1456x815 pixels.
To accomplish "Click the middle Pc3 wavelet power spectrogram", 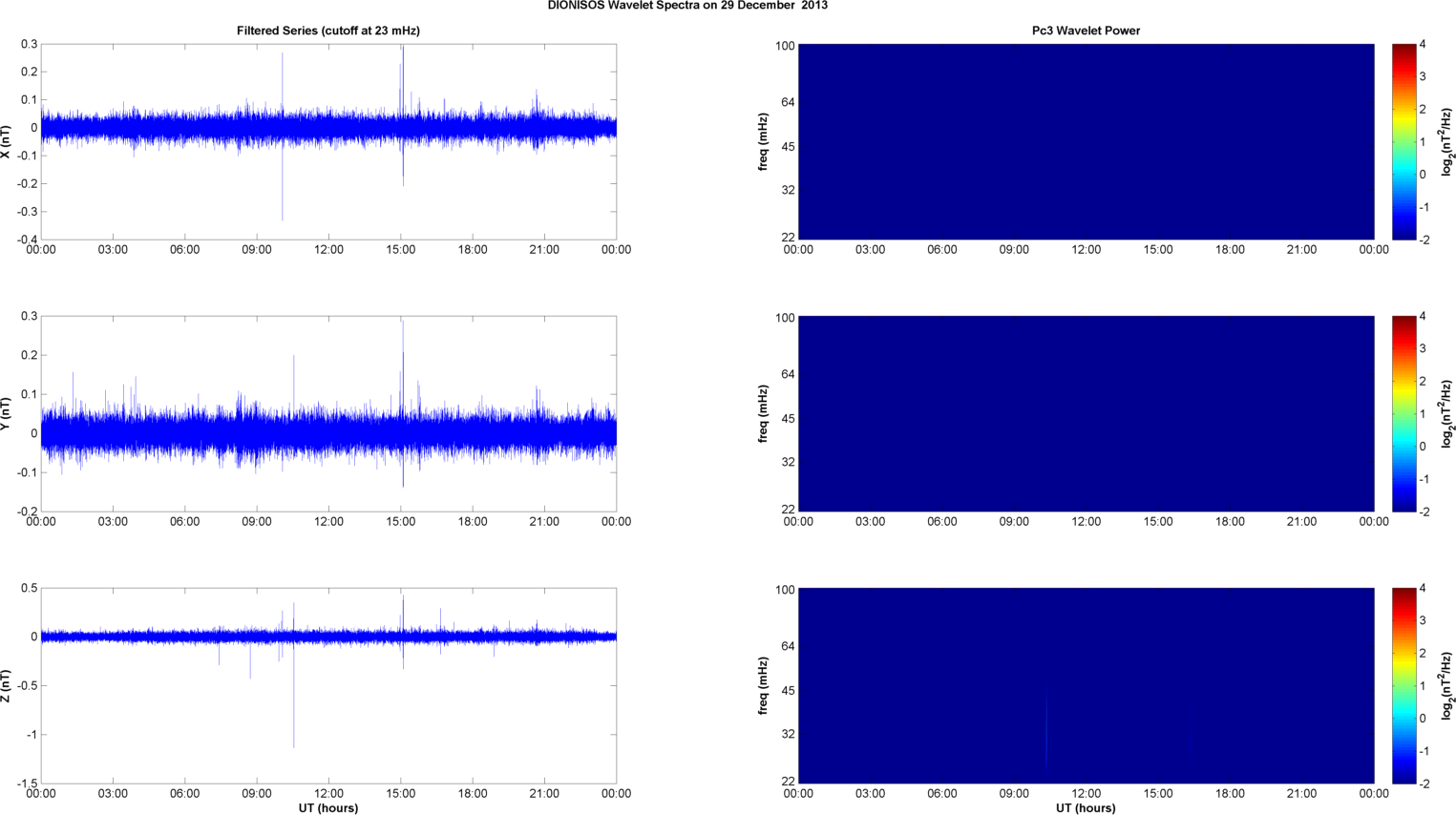I will point(1086,413).
